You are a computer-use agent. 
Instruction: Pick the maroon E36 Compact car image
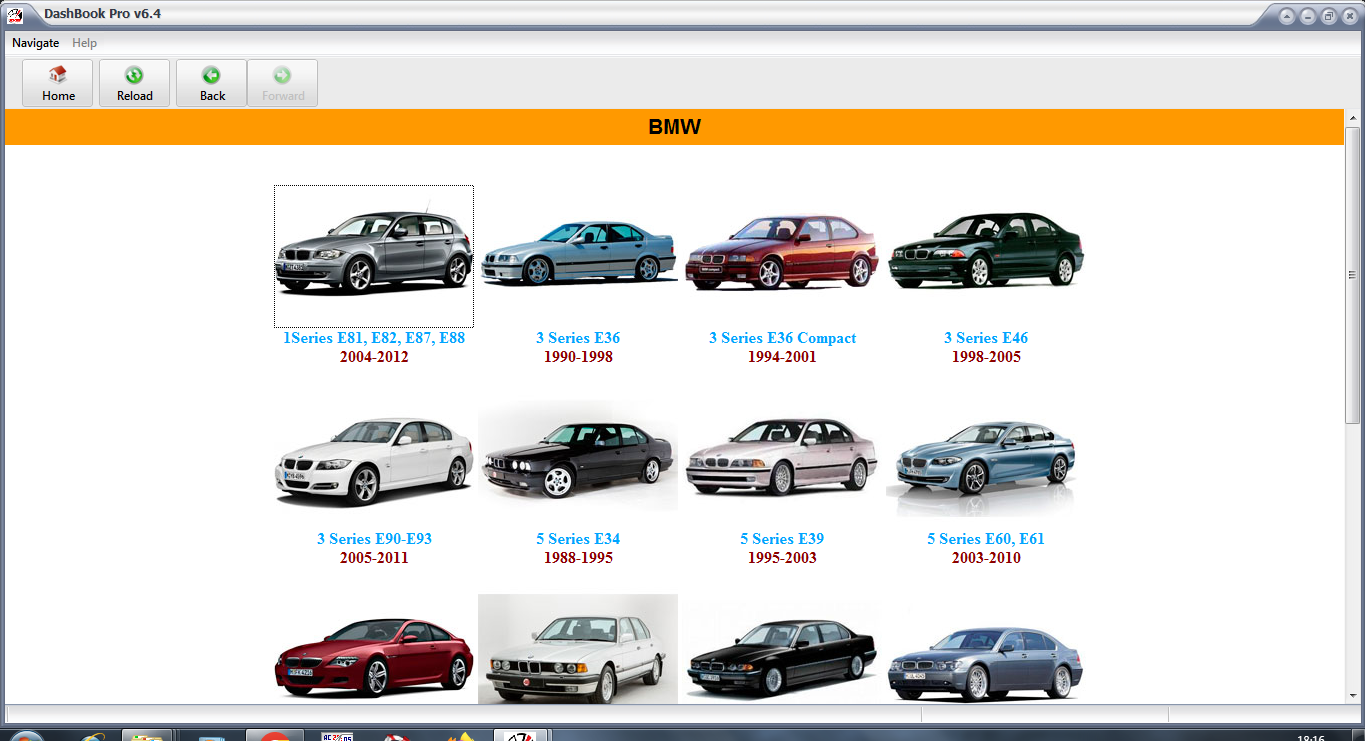click(x=782, y=251)
